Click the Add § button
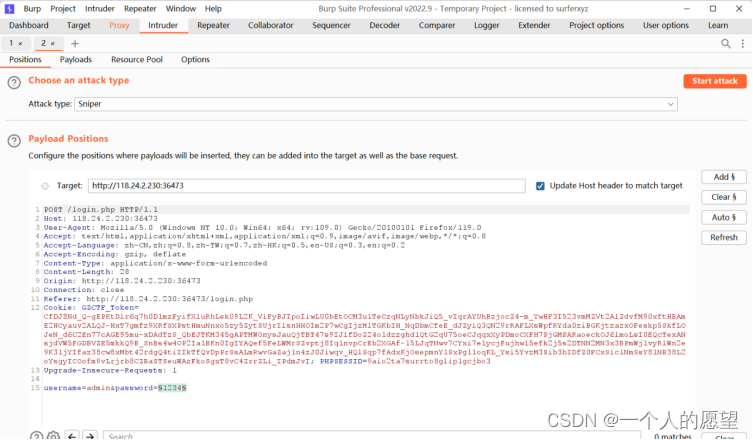This screenshot has height=440, width=753. (x=724, y=177)
